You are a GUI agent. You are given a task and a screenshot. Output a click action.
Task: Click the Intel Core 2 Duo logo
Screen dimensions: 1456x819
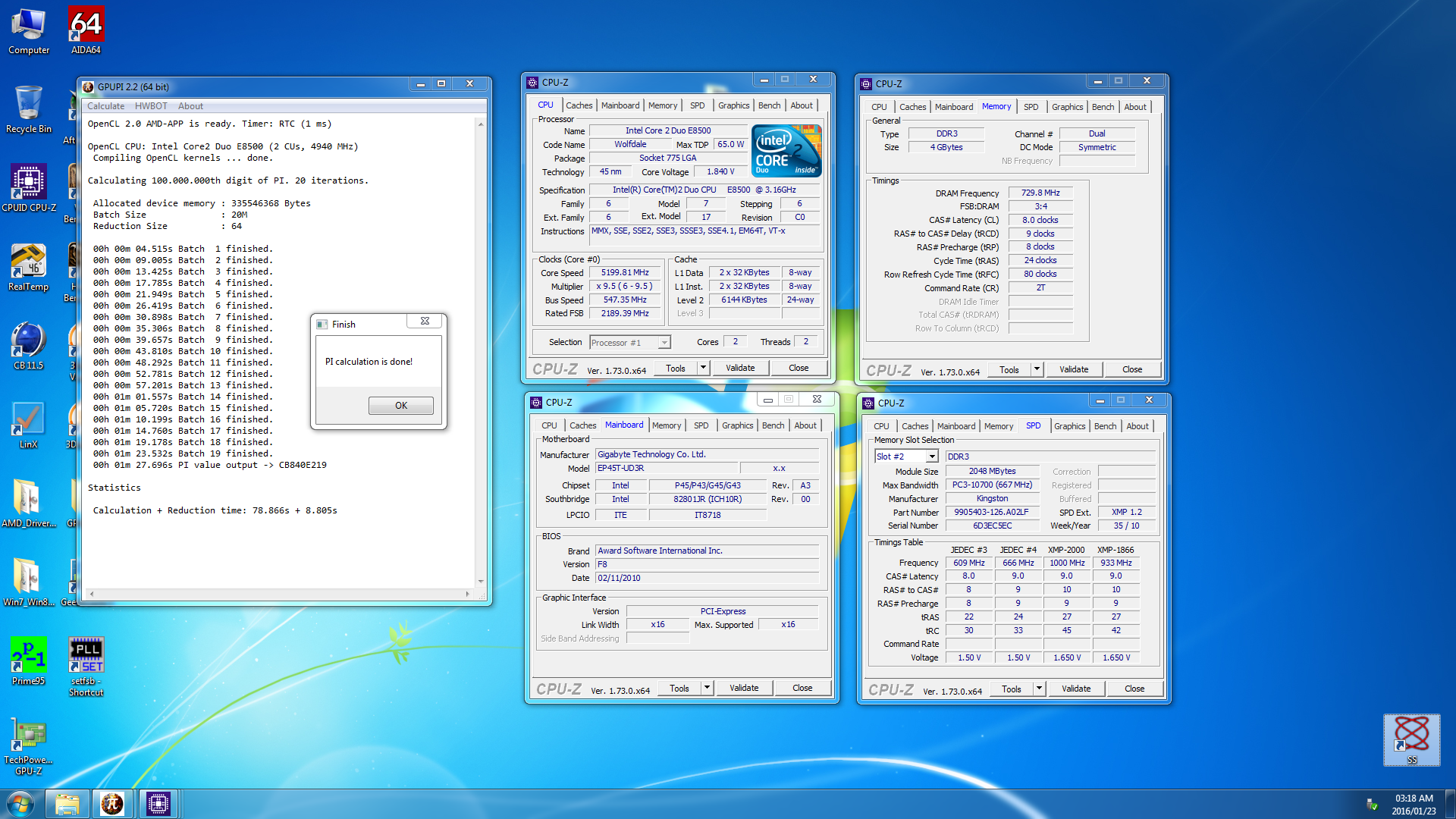coord(786,150)
